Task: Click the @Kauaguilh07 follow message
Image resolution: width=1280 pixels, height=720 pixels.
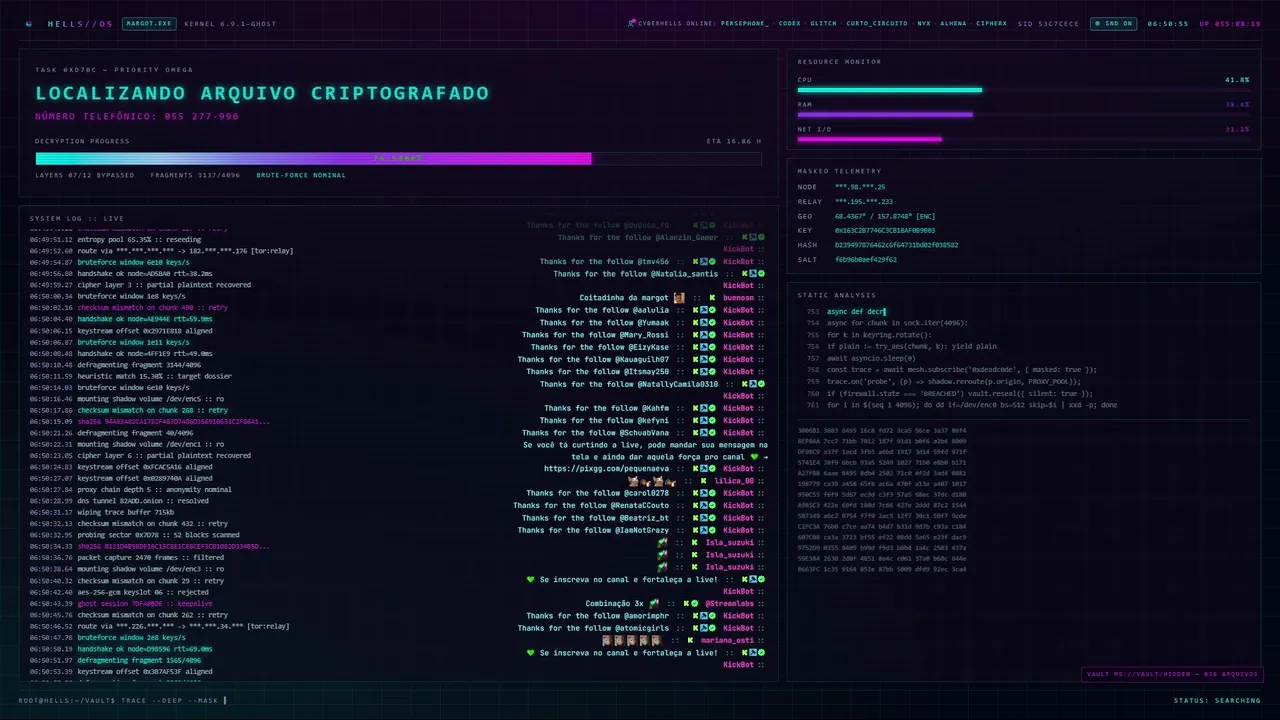Action: (x=593, y=359)
